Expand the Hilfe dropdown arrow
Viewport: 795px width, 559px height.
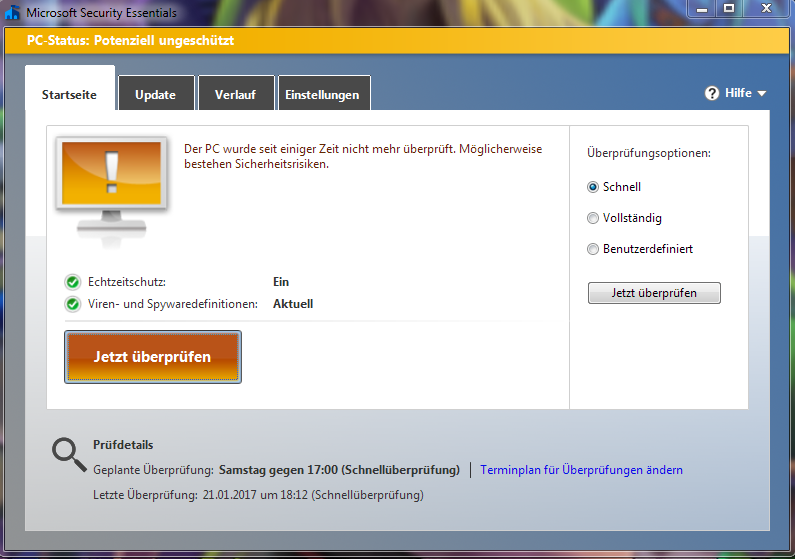tap(762, 94)
